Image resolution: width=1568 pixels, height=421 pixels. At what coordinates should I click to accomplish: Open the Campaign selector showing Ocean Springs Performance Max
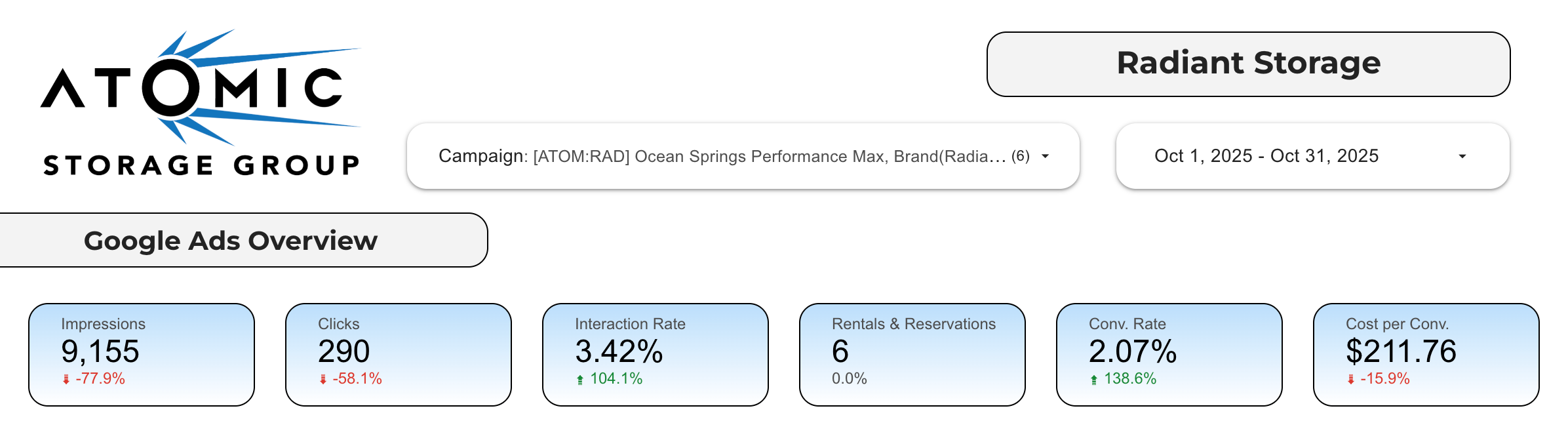(721, 156)
